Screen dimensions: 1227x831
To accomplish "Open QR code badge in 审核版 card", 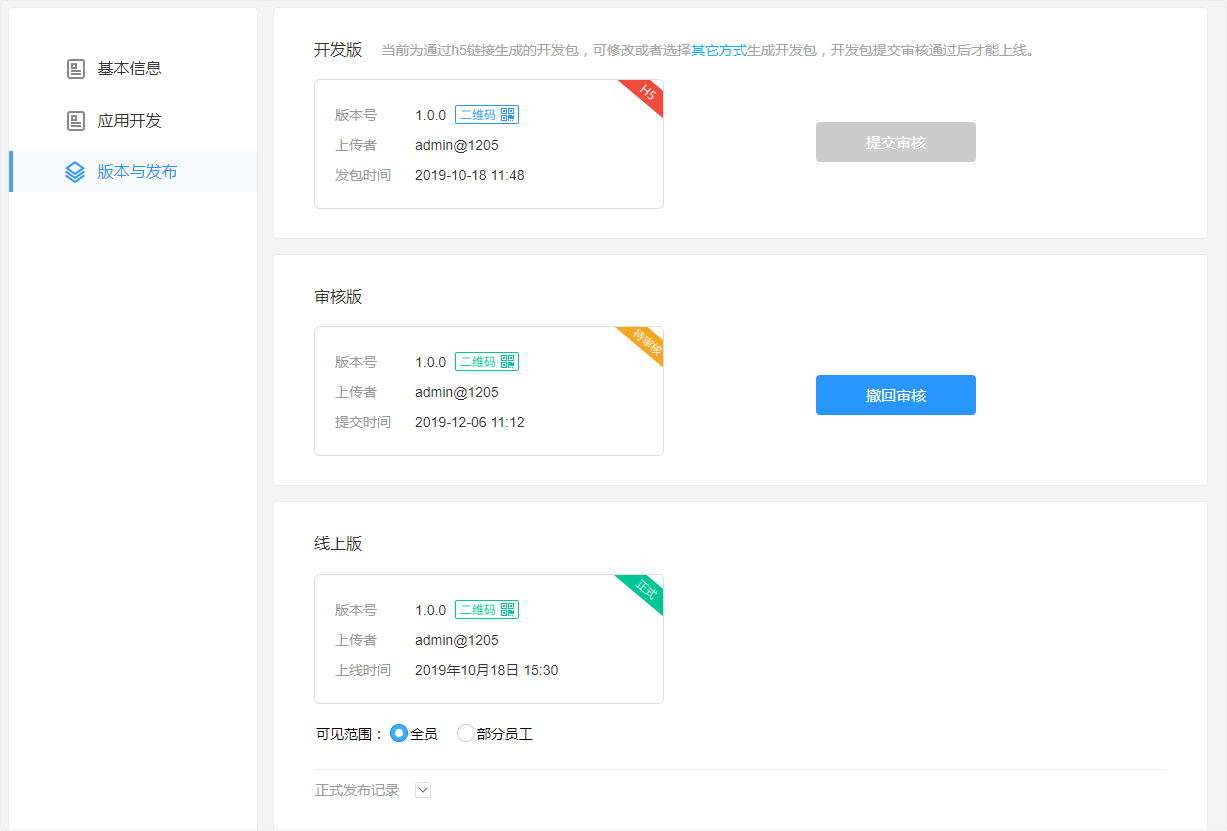I will point(487,362).
